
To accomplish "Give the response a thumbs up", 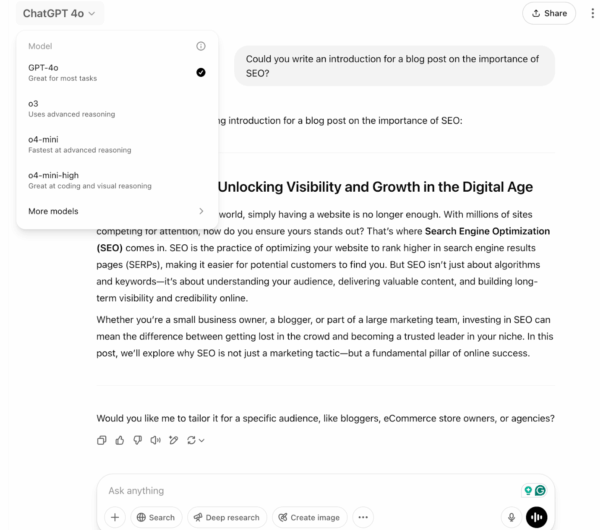I will pyautogui.click(x=119, y=440).
